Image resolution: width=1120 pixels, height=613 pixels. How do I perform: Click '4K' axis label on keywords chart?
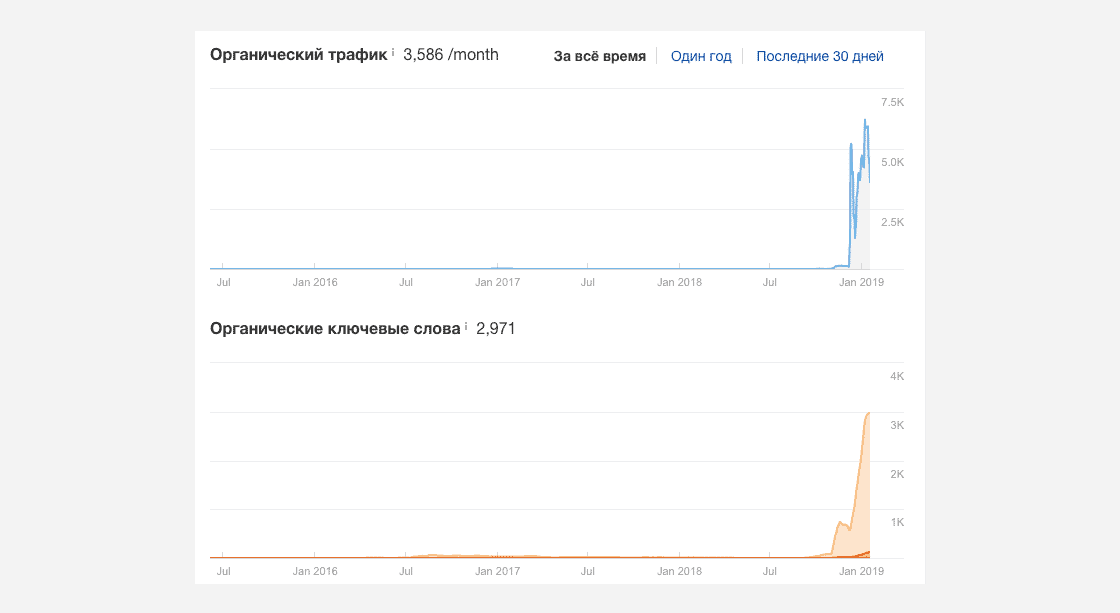pyautogui.click(x=897, y=377)
